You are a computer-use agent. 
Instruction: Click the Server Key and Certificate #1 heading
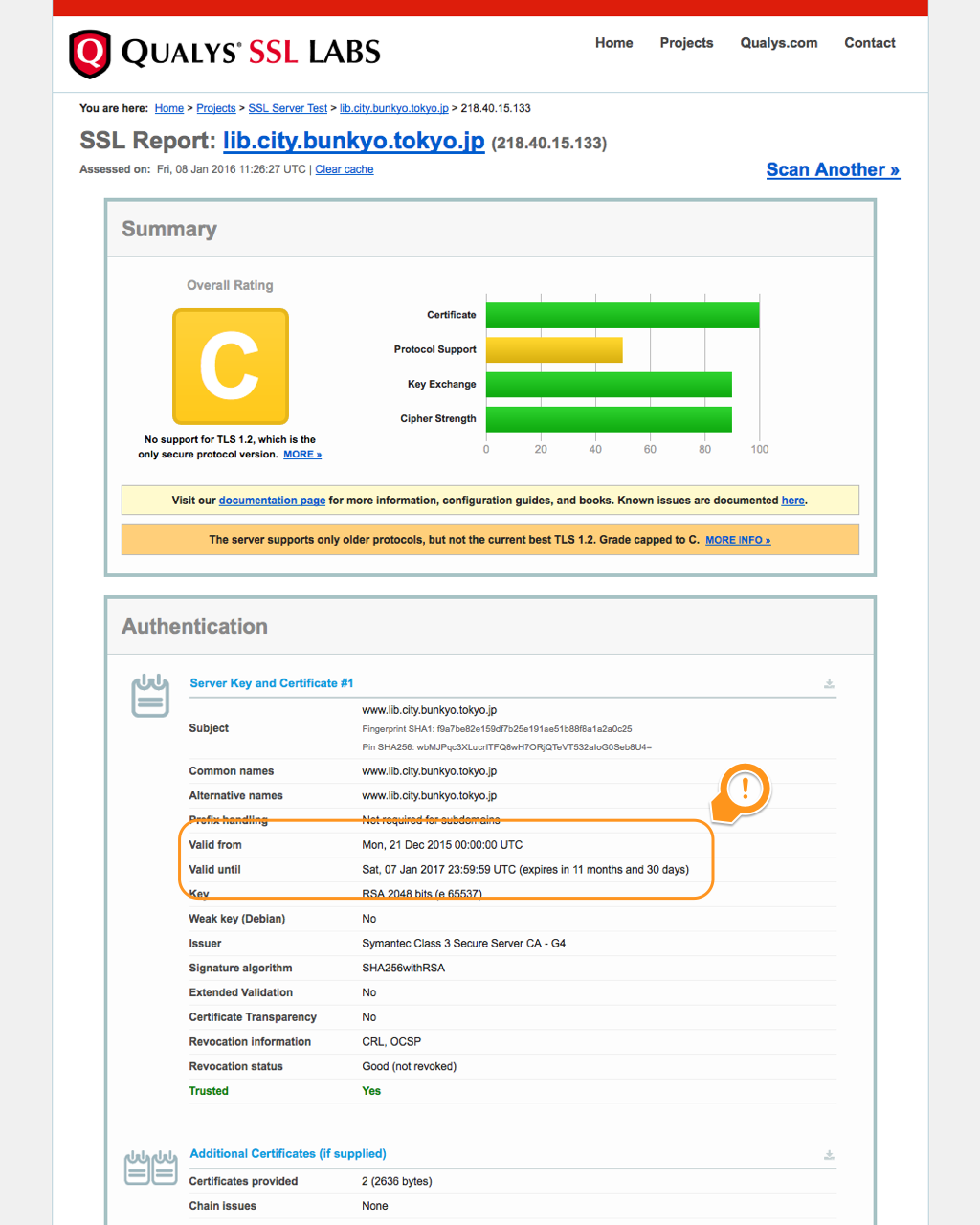pos(272,683)
